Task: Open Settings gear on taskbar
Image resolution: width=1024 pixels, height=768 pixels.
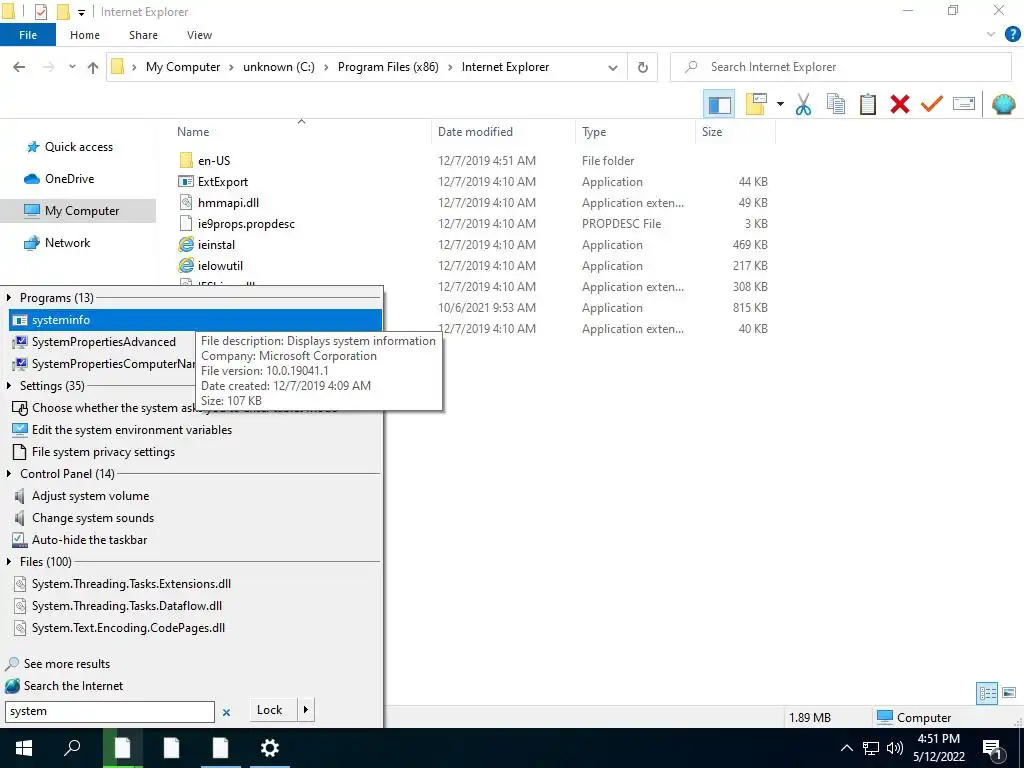Action: (x=269, y=748)
